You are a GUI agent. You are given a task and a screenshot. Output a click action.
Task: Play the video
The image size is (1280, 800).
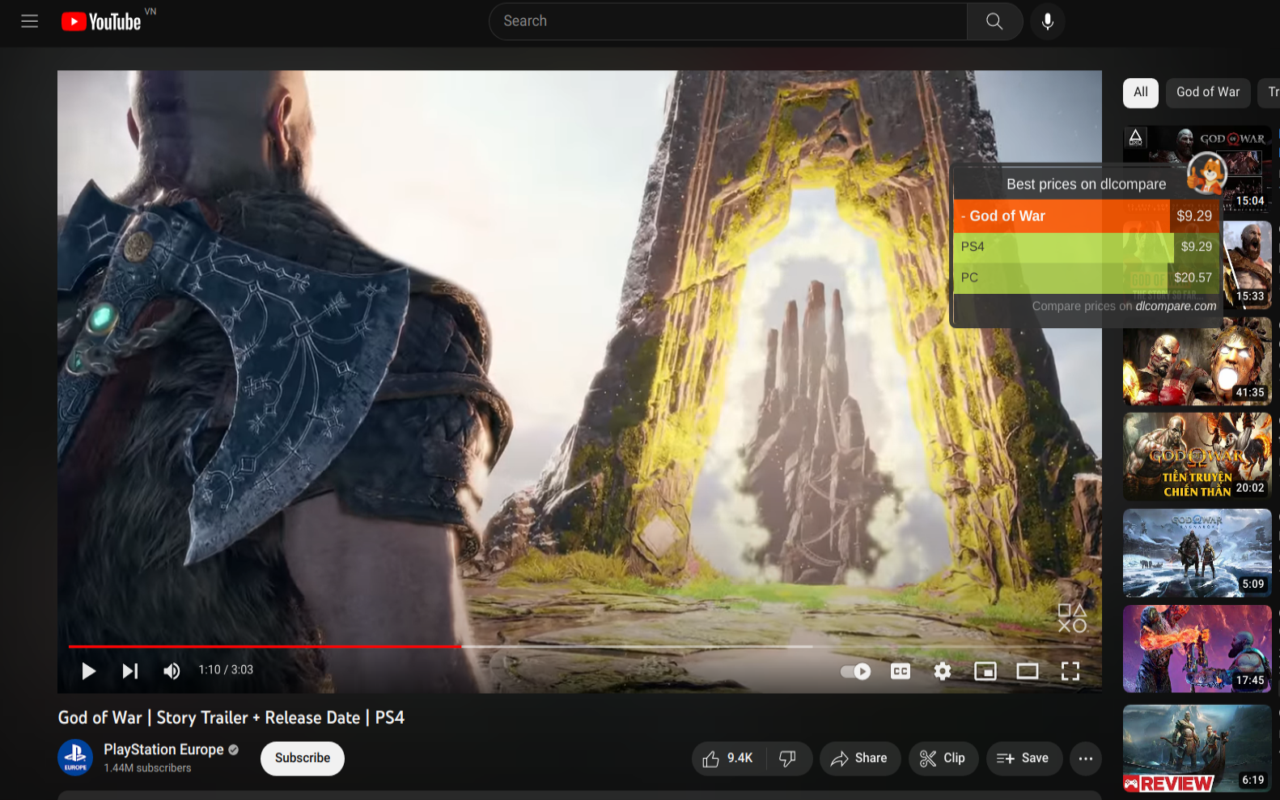pyautogui.click(x=88, y=671)
